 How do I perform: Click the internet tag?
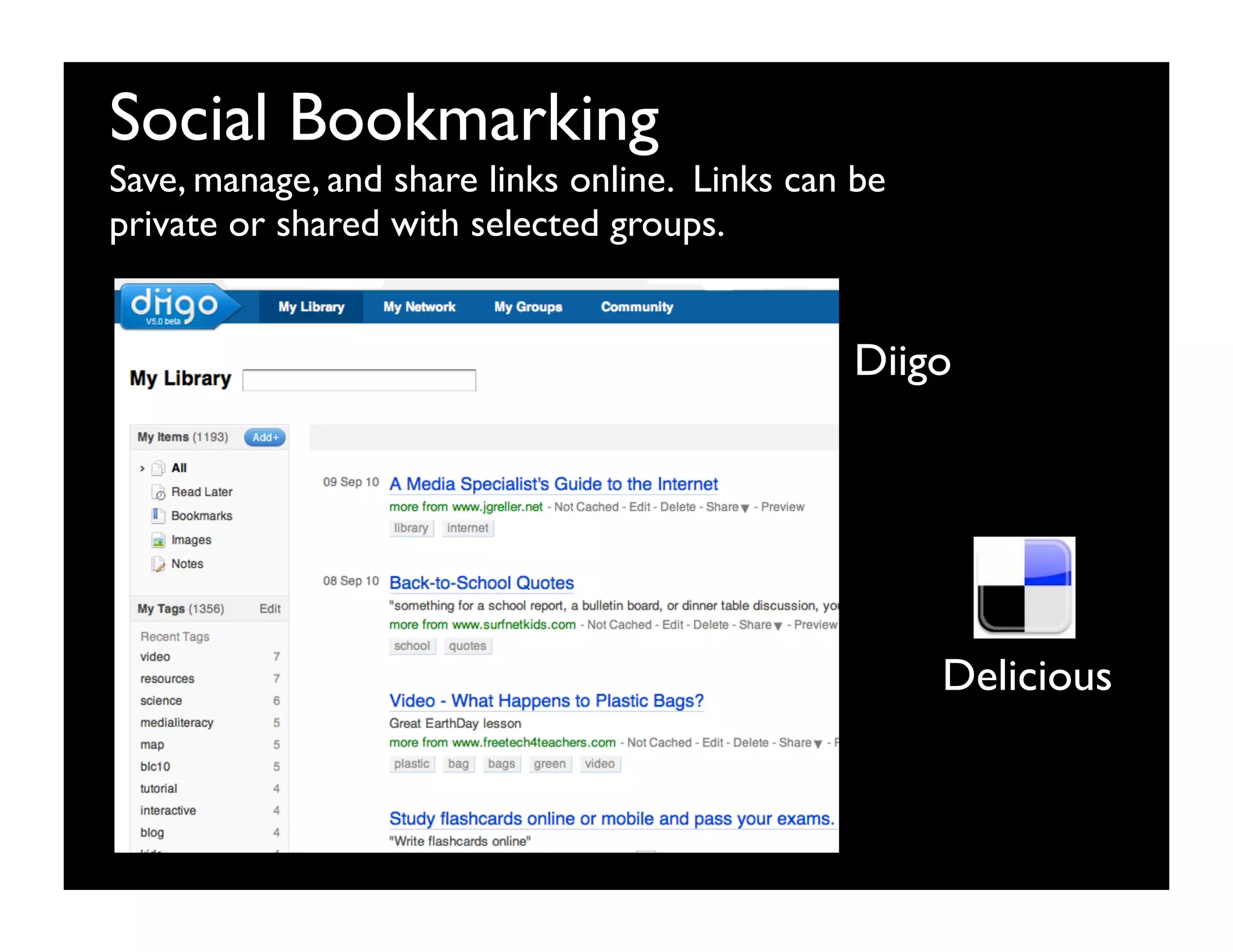coord(468,528)
